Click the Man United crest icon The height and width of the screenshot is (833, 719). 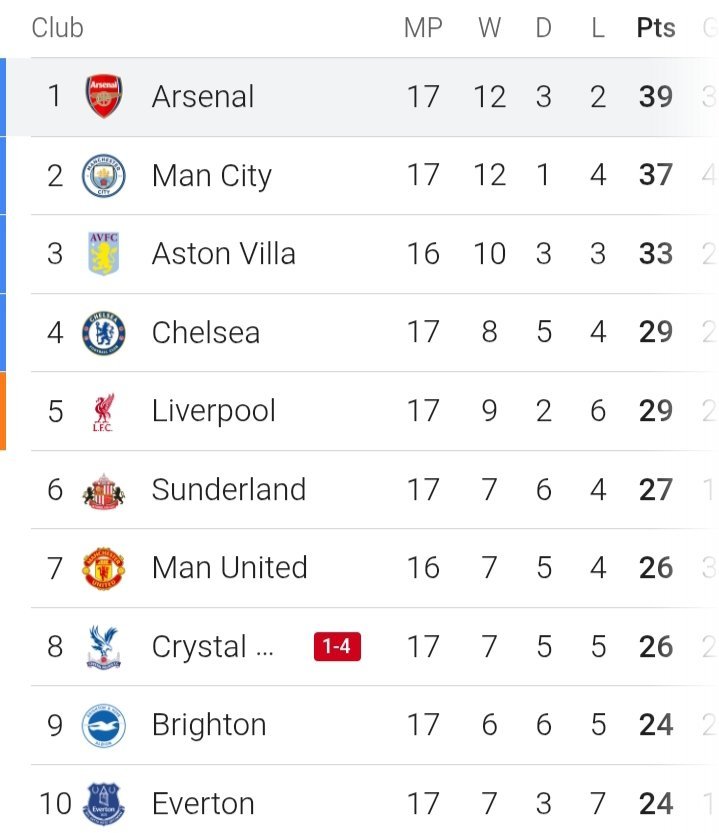(x=103, y=568)
